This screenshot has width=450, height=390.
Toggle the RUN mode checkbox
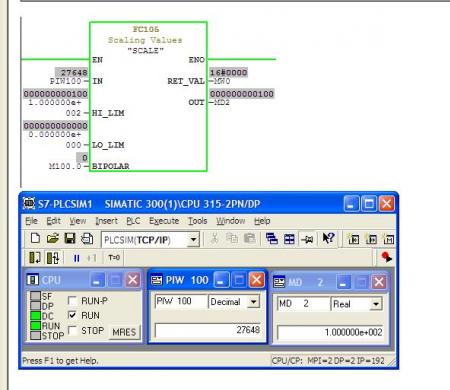click(72, 315)
